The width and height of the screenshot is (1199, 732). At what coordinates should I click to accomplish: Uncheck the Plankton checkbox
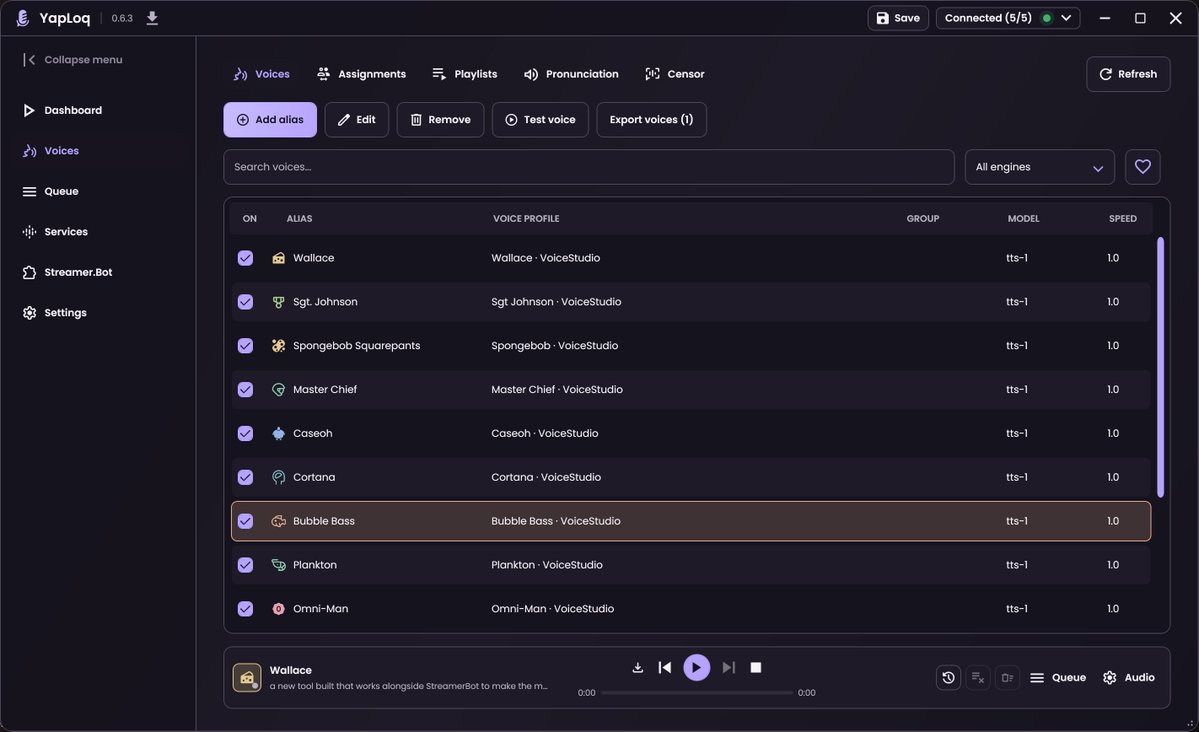(245, 565)
